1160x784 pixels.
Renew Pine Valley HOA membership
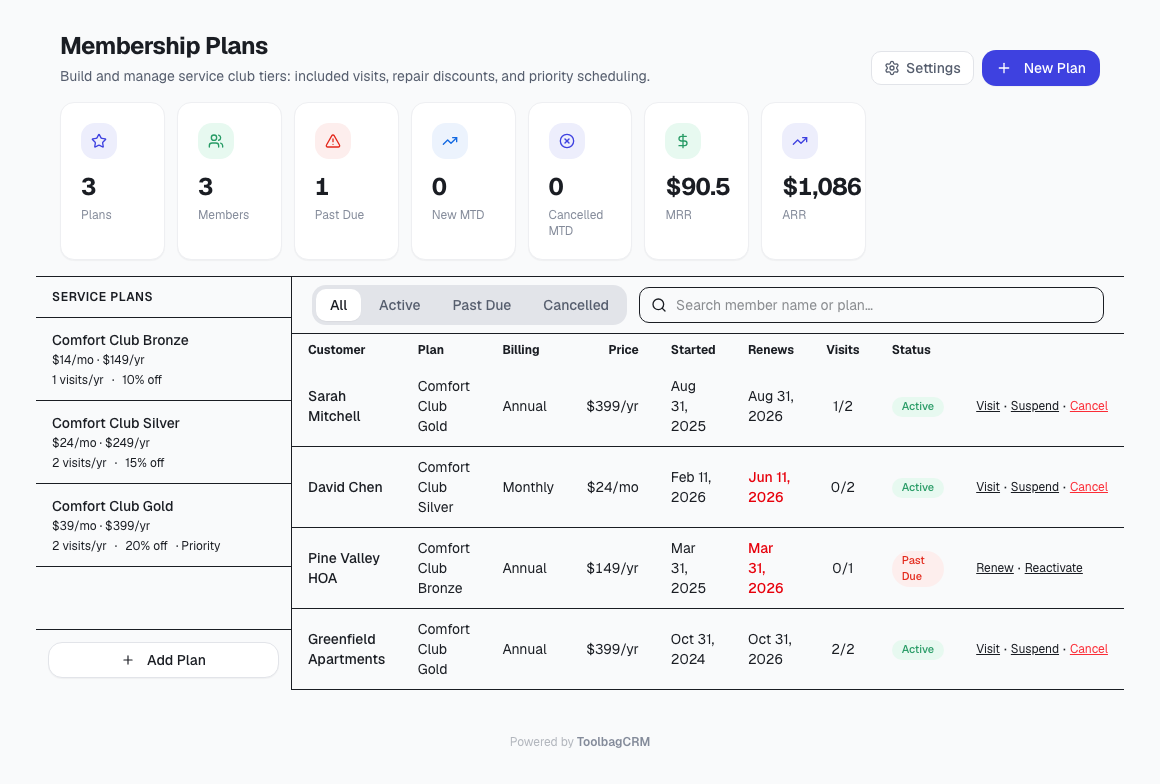(994, 568)
